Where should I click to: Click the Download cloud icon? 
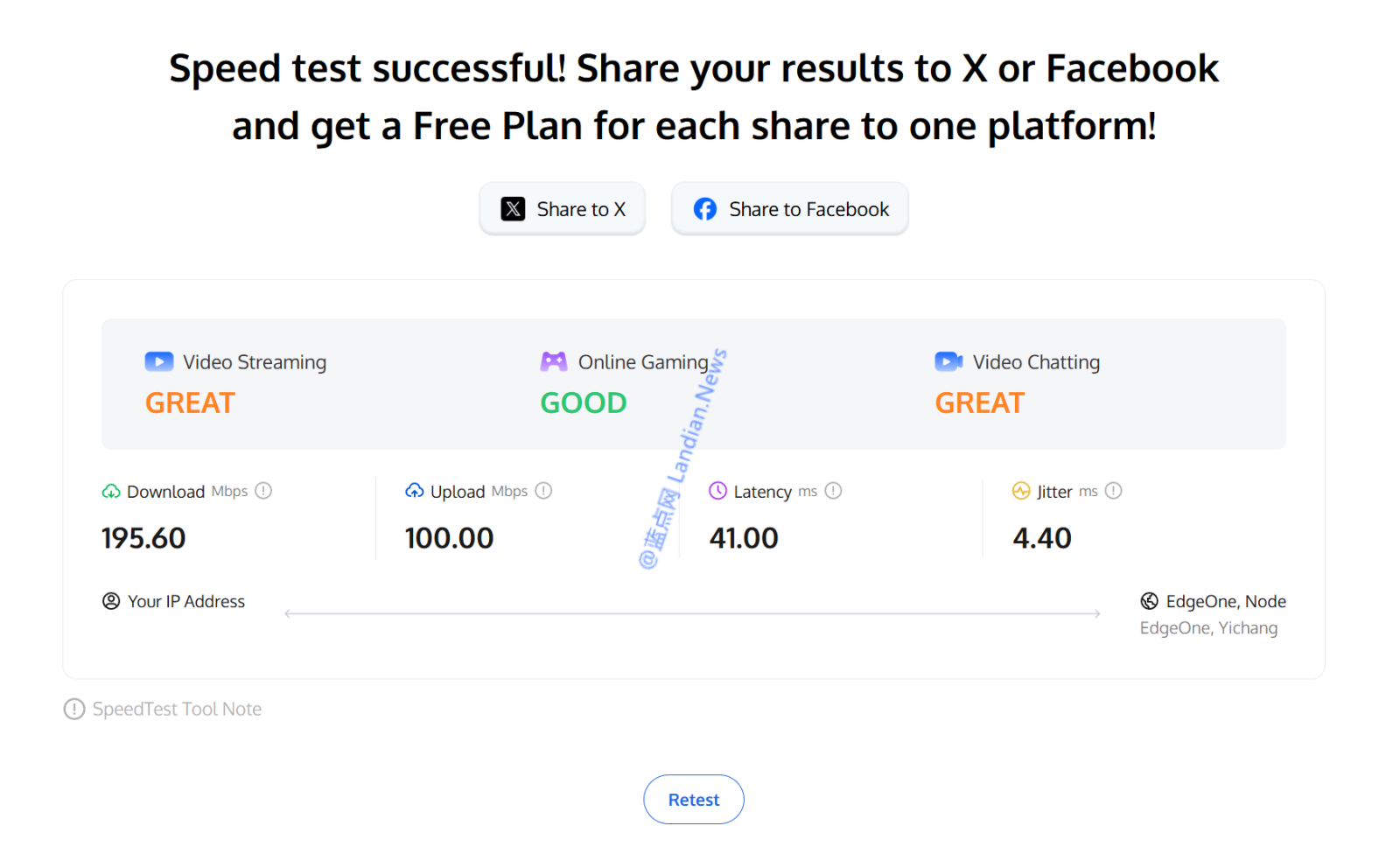pyautogui.click(x=111, y=492)
